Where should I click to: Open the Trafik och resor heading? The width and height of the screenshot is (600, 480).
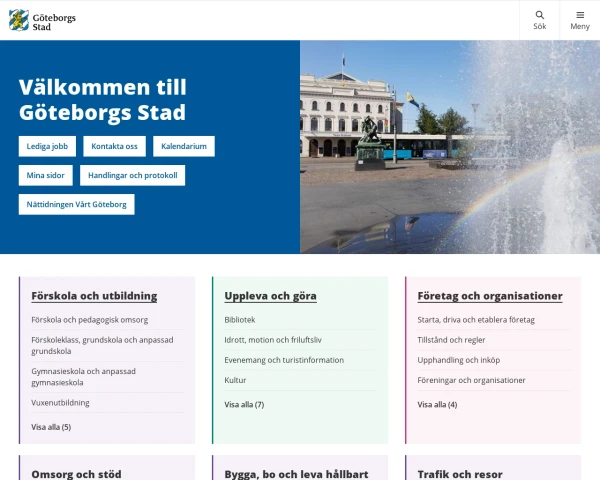tap(460, 474)
